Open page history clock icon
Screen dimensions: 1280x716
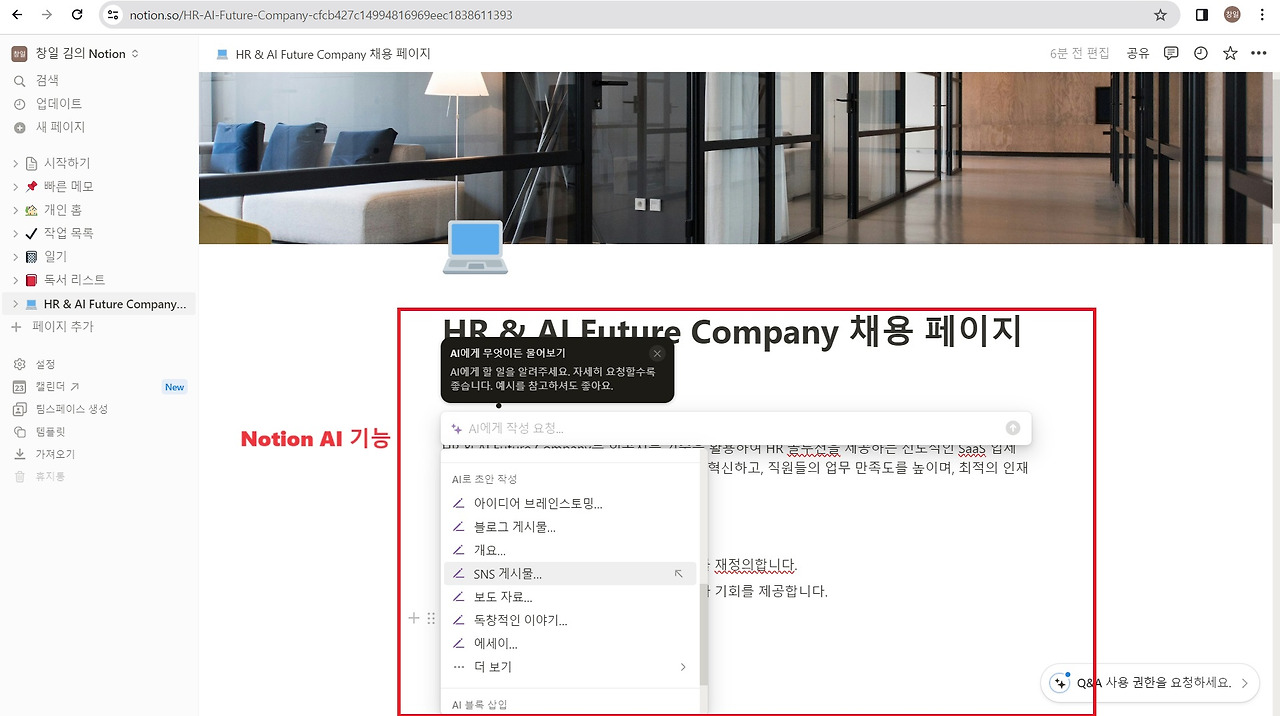[1201, 53]
